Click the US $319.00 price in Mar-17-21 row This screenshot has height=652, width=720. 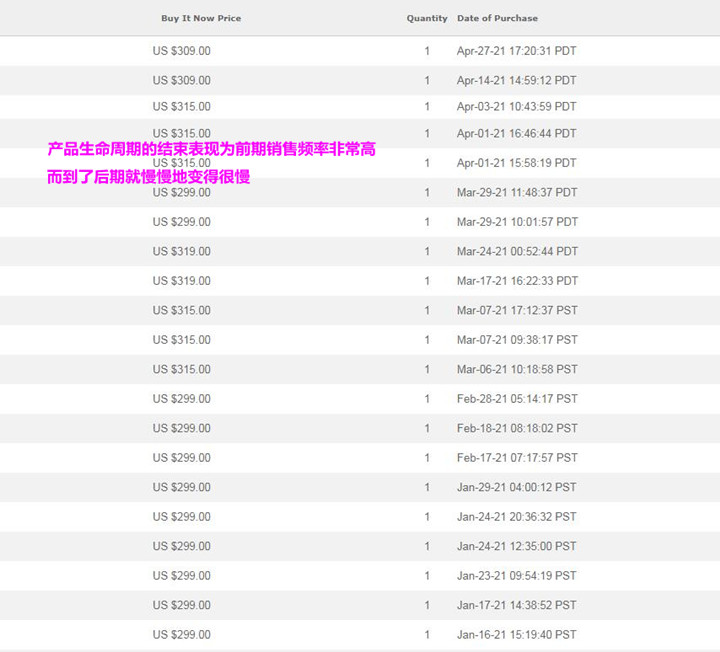coord(182,281)
